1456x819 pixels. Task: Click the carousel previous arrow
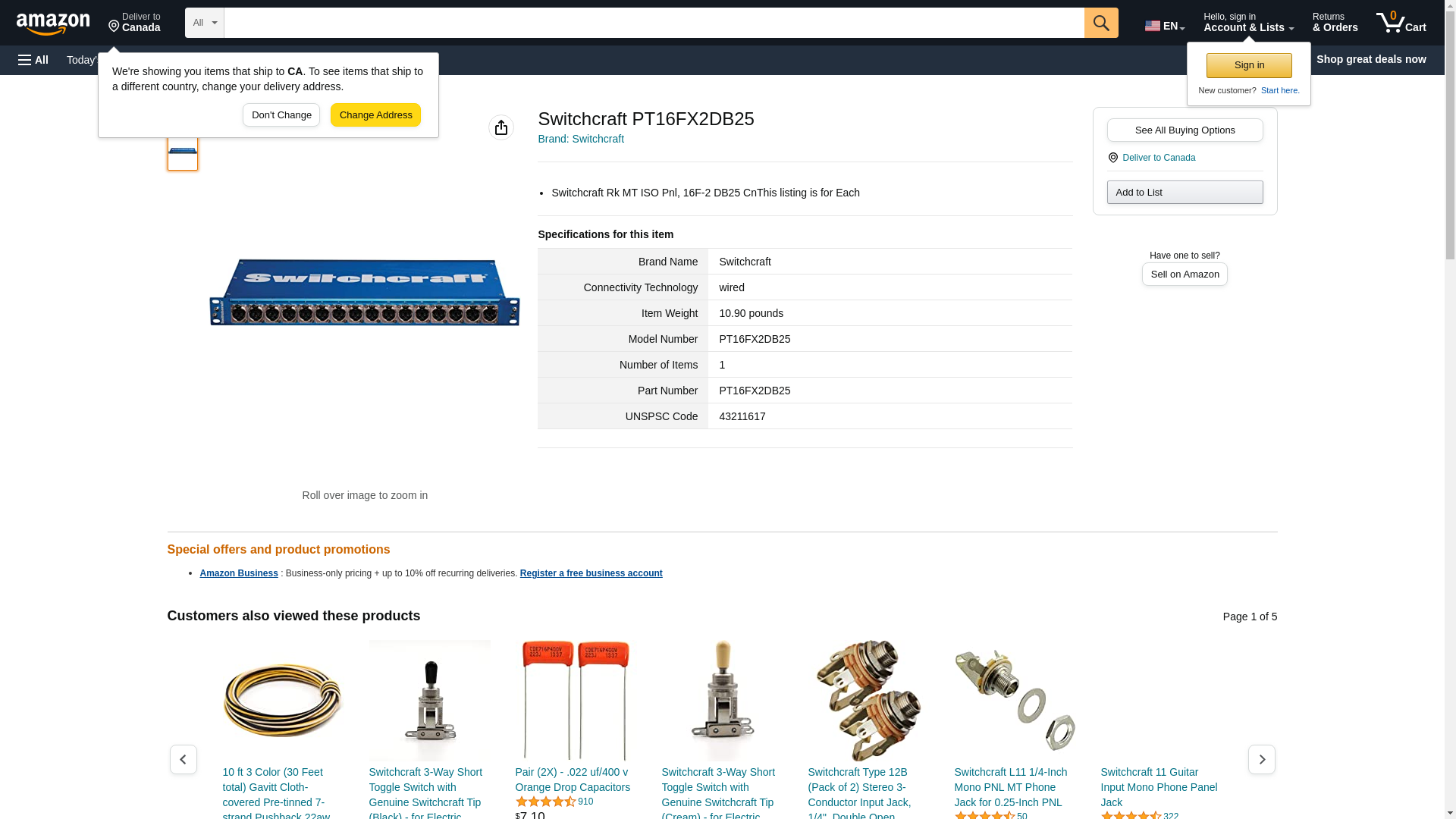point(184,759)
